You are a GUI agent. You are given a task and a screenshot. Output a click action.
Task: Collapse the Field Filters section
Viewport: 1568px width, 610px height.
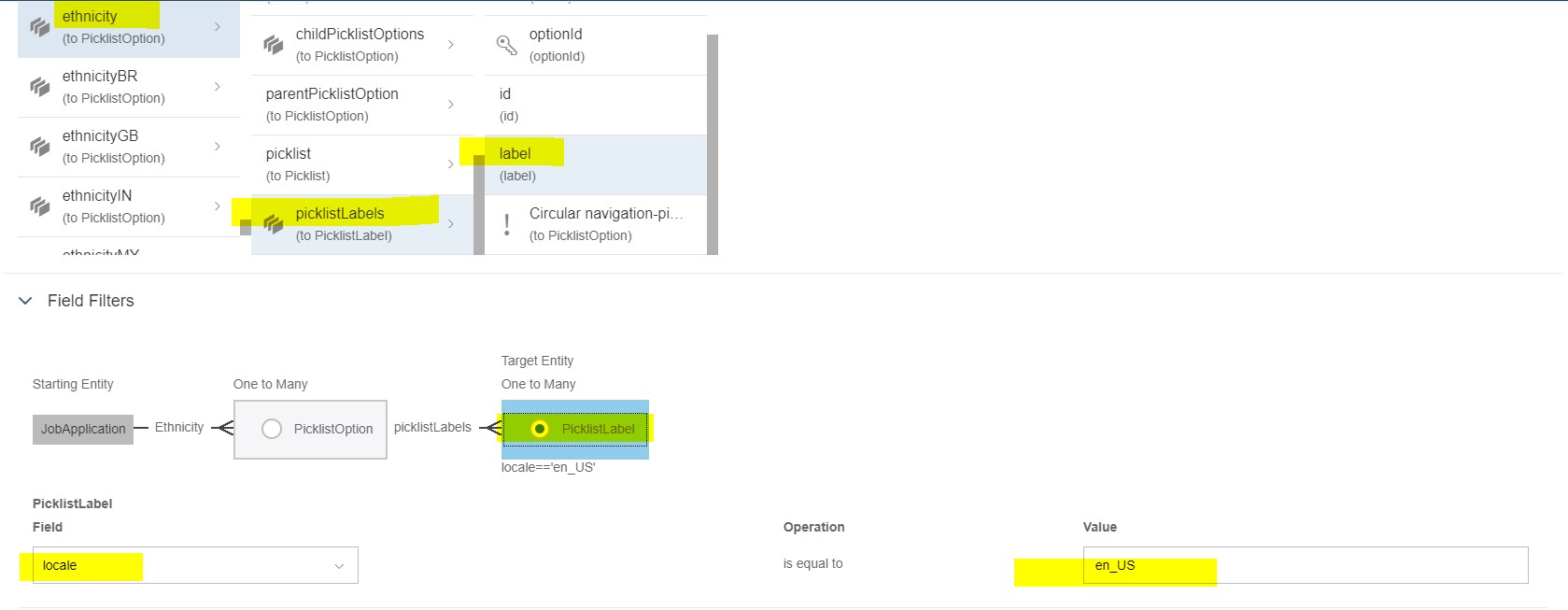click(x=25, y=301)
